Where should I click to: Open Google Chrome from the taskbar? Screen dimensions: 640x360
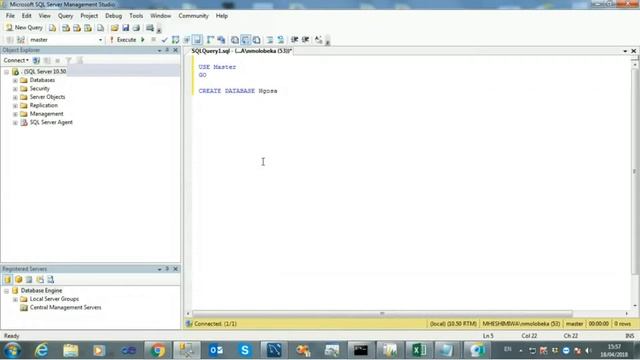(x=157, y=350)
